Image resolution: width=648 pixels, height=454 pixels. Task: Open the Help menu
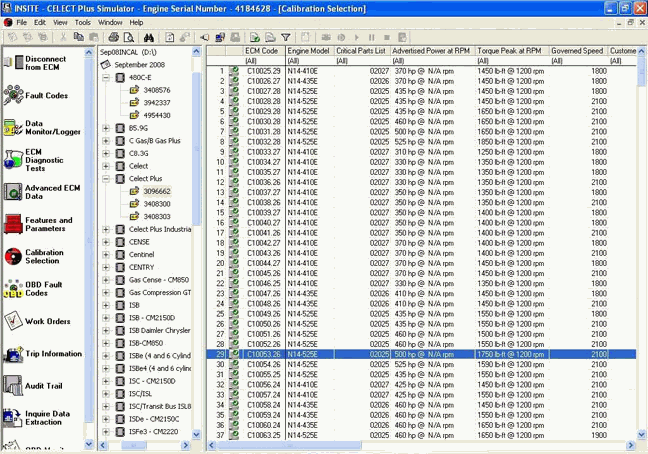point(136,22)
